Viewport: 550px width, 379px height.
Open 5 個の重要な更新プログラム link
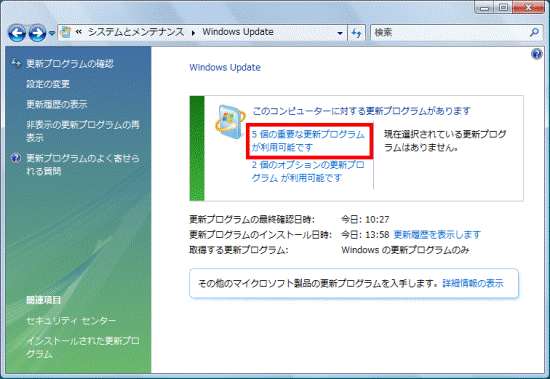(x=308, y=141)
